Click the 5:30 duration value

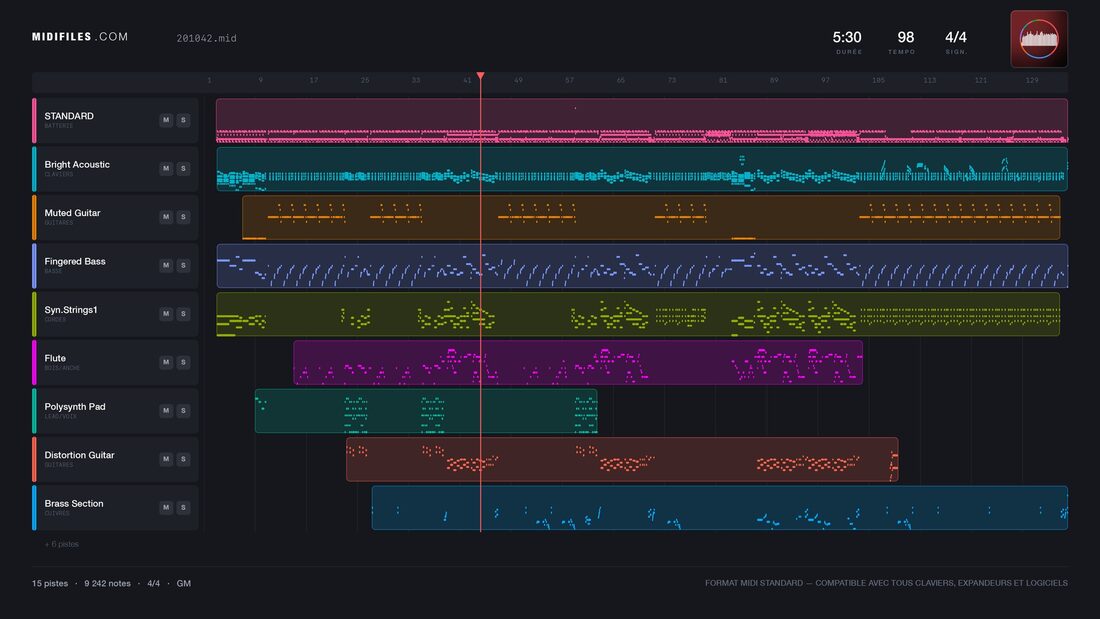[x=847, y=37]
